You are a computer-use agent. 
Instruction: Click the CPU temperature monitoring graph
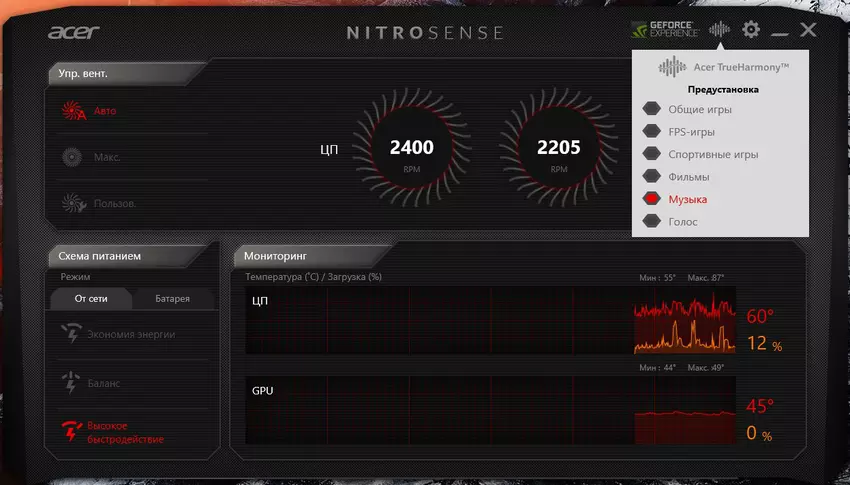(490, 320)
